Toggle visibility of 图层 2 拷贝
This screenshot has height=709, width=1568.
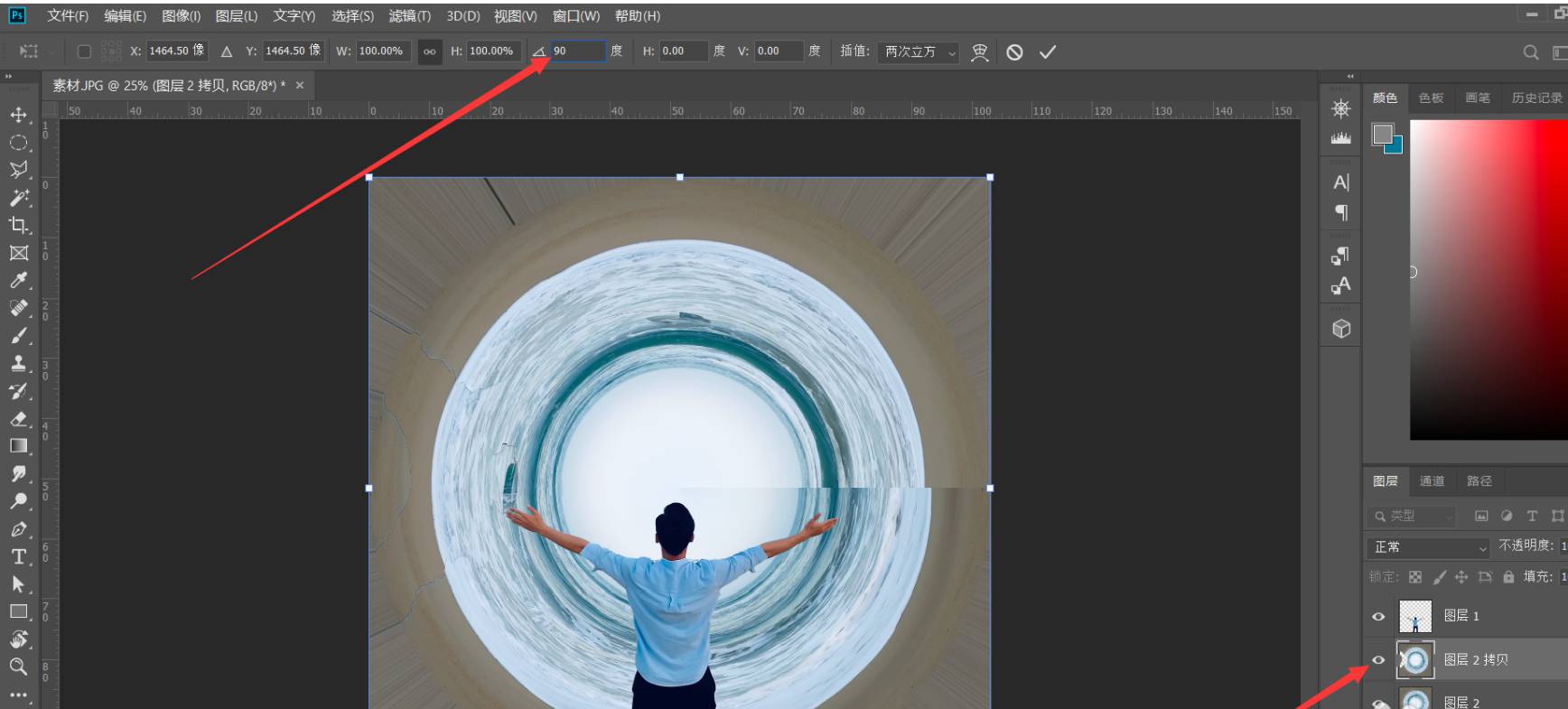(1378, 660)
